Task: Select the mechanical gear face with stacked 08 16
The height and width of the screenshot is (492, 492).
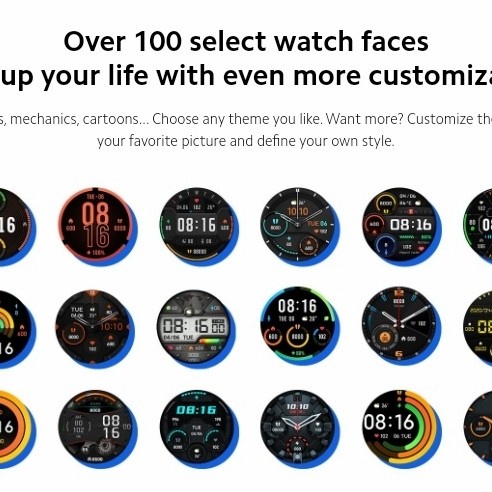Action: [x=97, y=429]
